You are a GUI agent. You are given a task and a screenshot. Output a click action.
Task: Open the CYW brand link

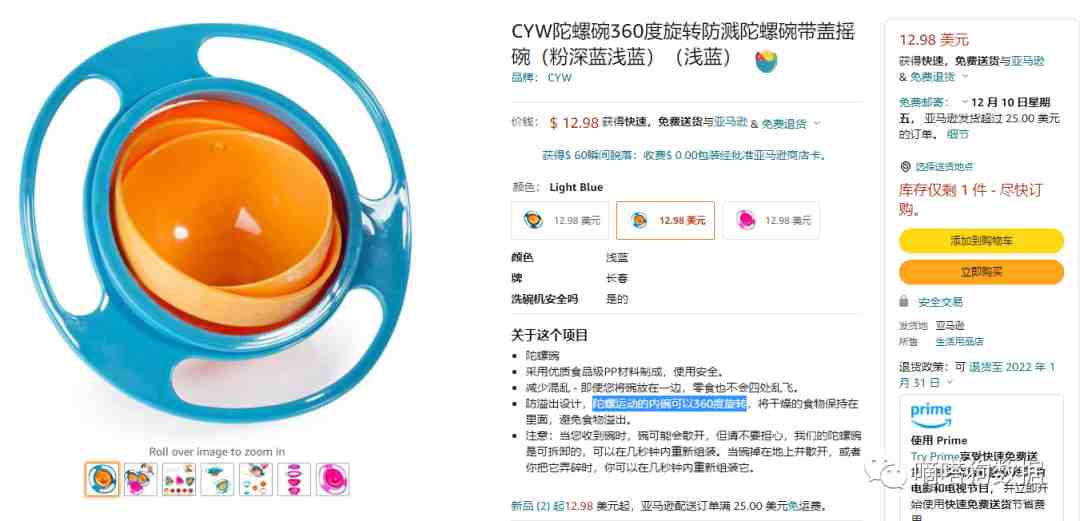pyautogui.click(x=559, y=78)
